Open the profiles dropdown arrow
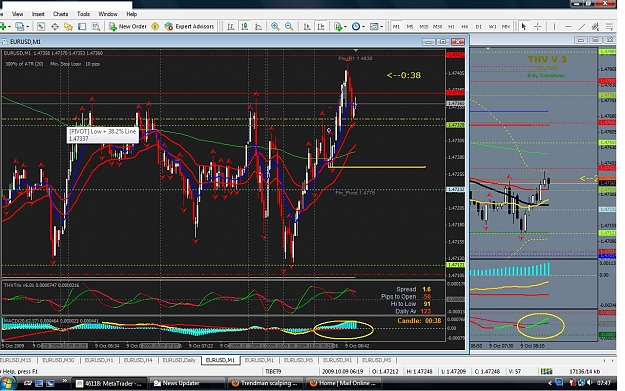Viewport: 625px width, 391px height. click(28, 27)
